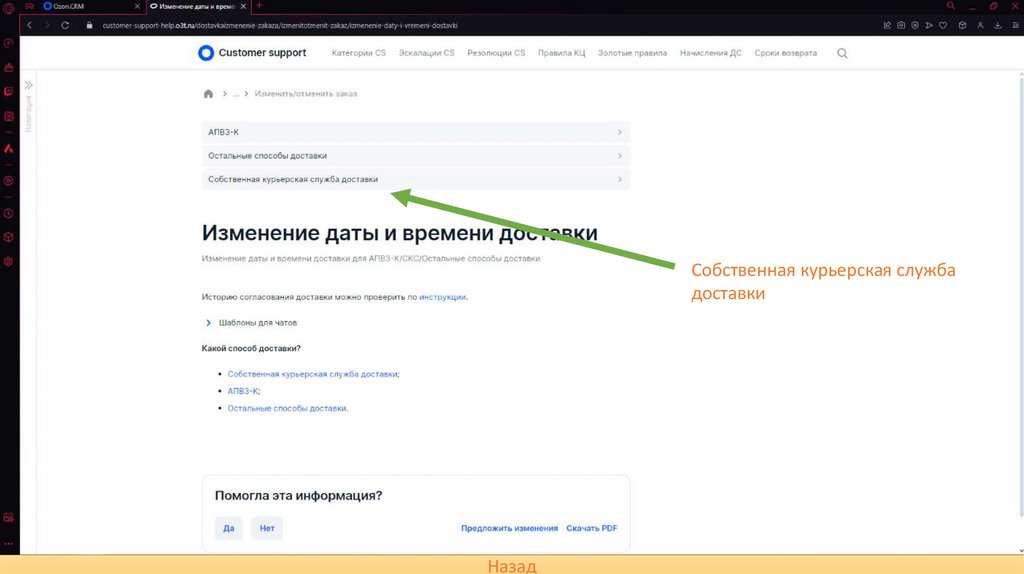Viewport: 1024px width, 574px height.
Task: Open the Начисления ДС menu
Action: pos(711,53)
